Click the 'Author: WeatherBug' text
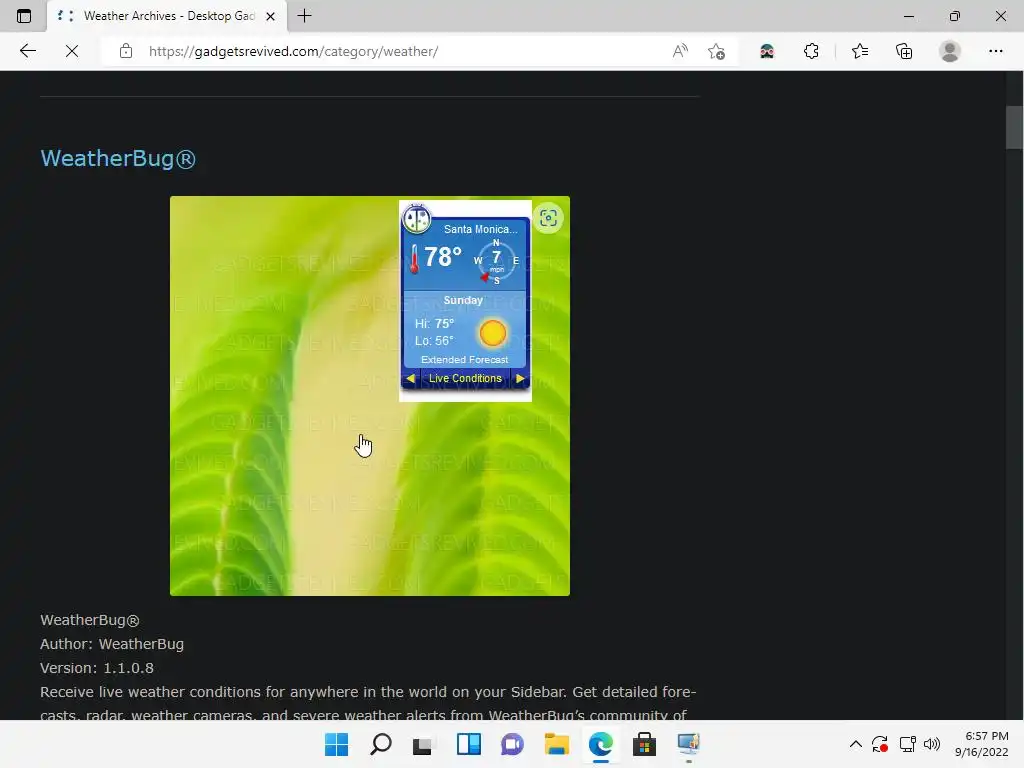1024x768 pixels. pos(112,644)
